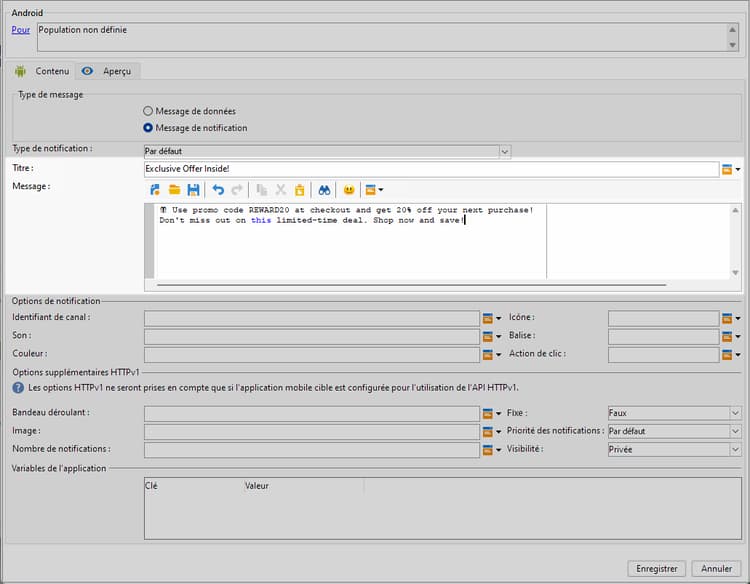Open the Visibilité dropdown set to Privée
Viewport: 750px width, 584px height.
tap(735, 450)
